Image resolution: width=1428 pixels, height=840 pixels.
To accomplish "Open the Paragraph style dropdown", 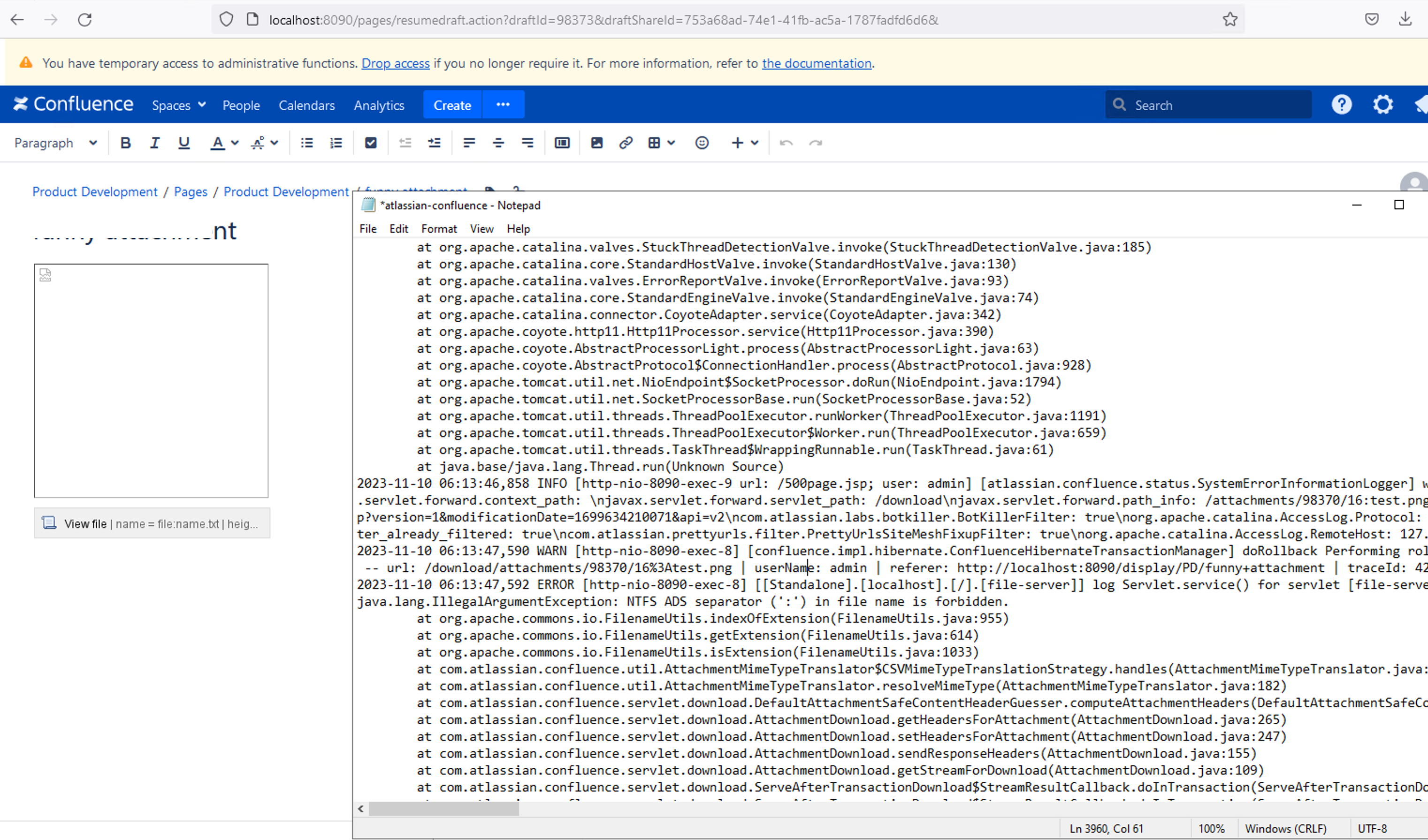I will 55,143.
